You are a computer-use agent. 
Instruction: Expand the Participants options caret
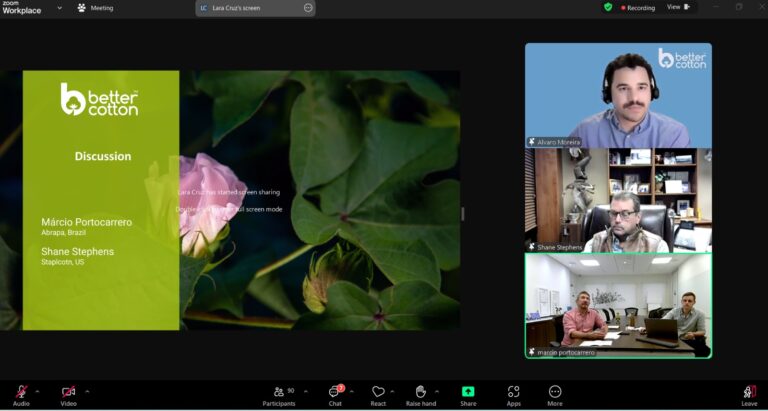[306, 391]
